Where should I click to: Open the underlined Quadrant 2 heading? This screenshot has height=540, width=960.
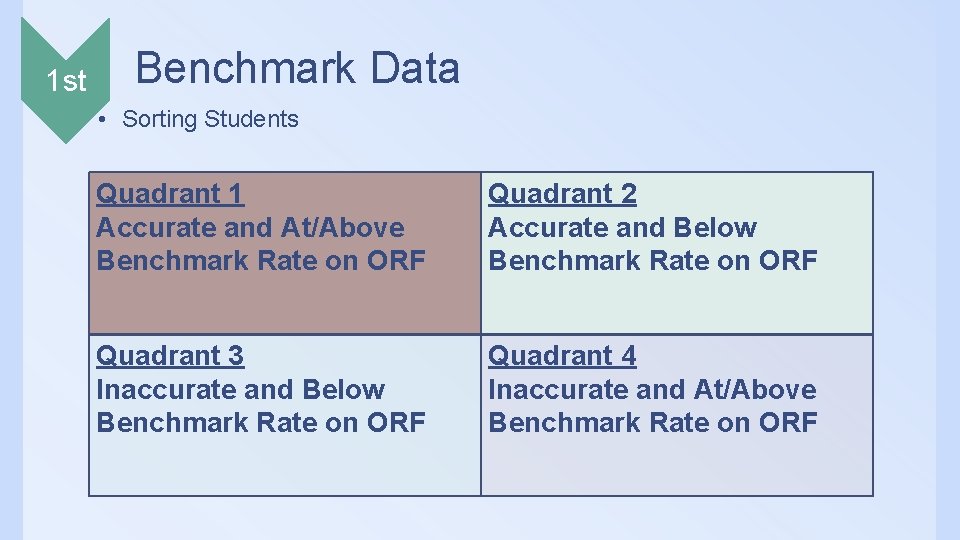click(562, 194)
